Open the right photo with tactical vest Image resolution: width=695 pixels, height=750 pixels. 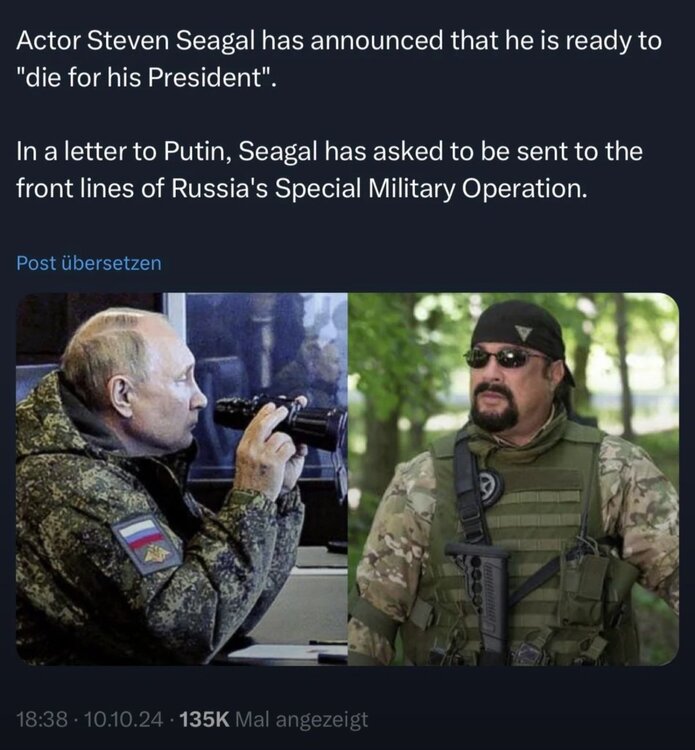click(513, 478)
